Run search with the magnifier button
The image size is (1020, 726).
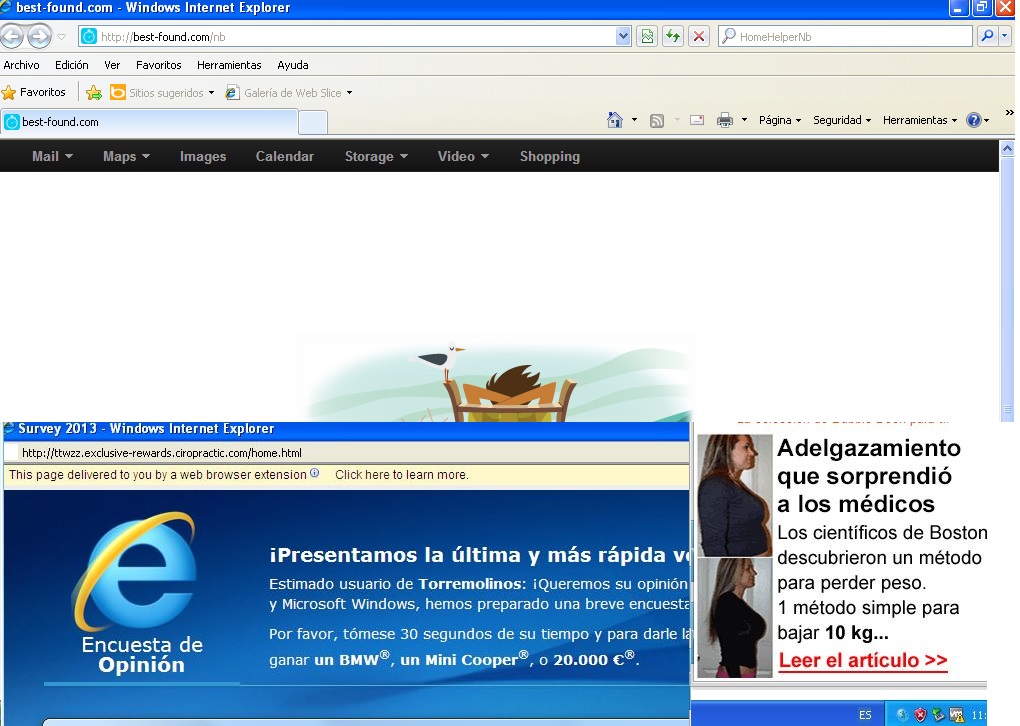[x=987, y=36]
